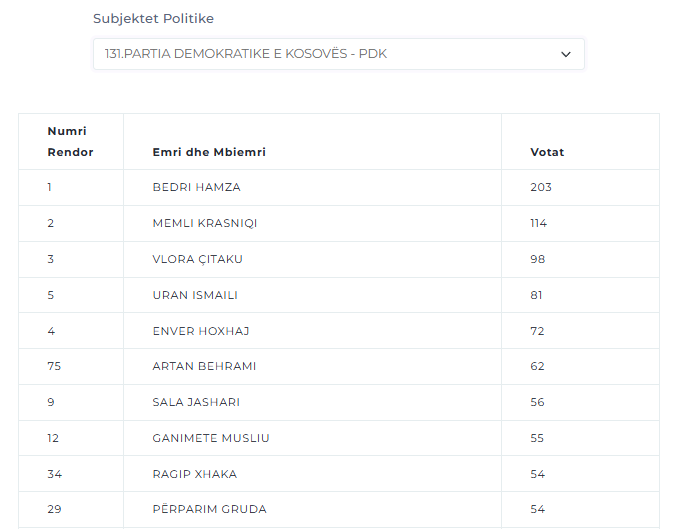
Task: Click the Subjektet Politike label
Action: pos(153,19)
